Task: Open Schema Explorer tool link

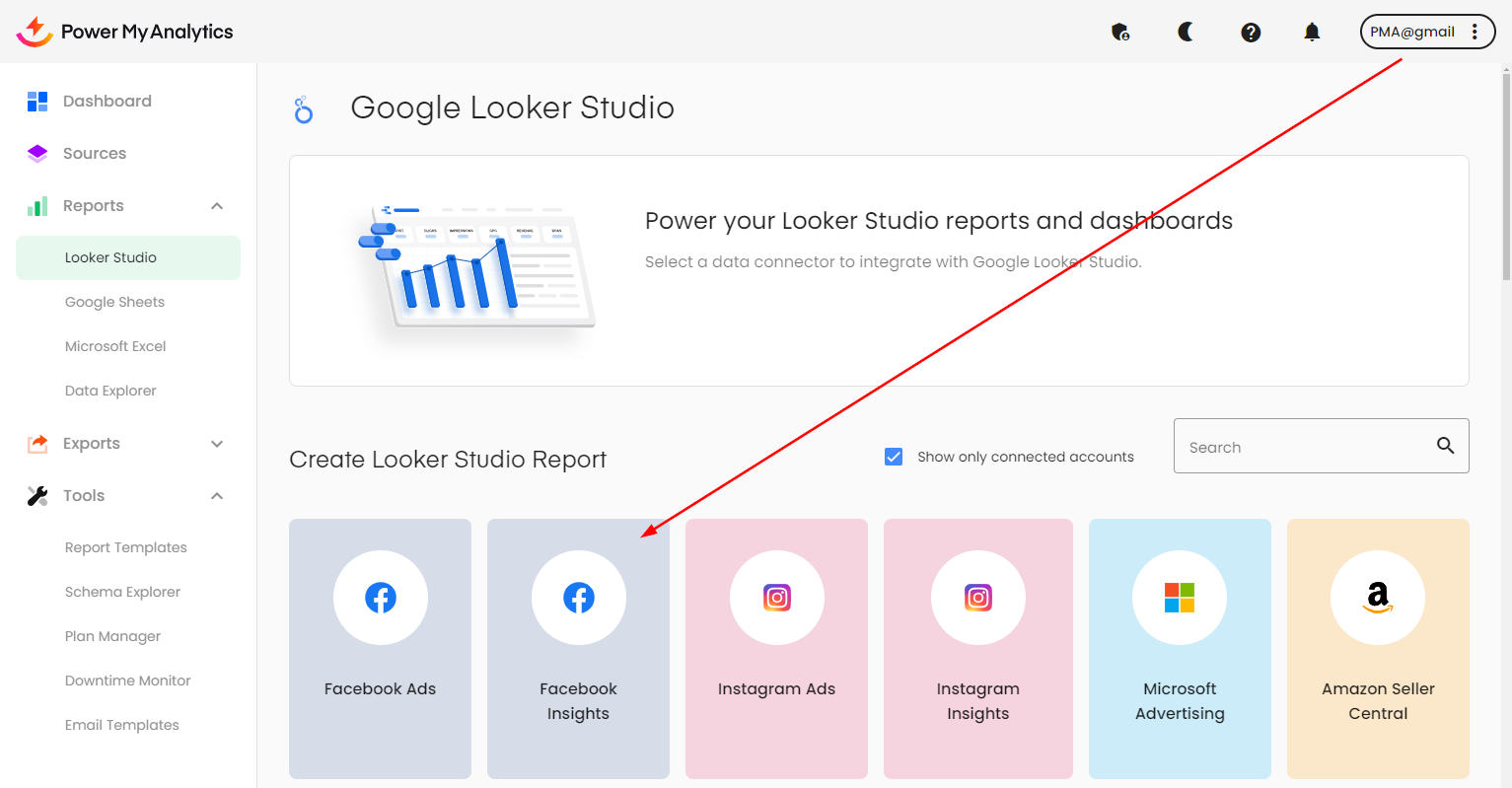Action: pyautogui.click(x=122, y=592)
